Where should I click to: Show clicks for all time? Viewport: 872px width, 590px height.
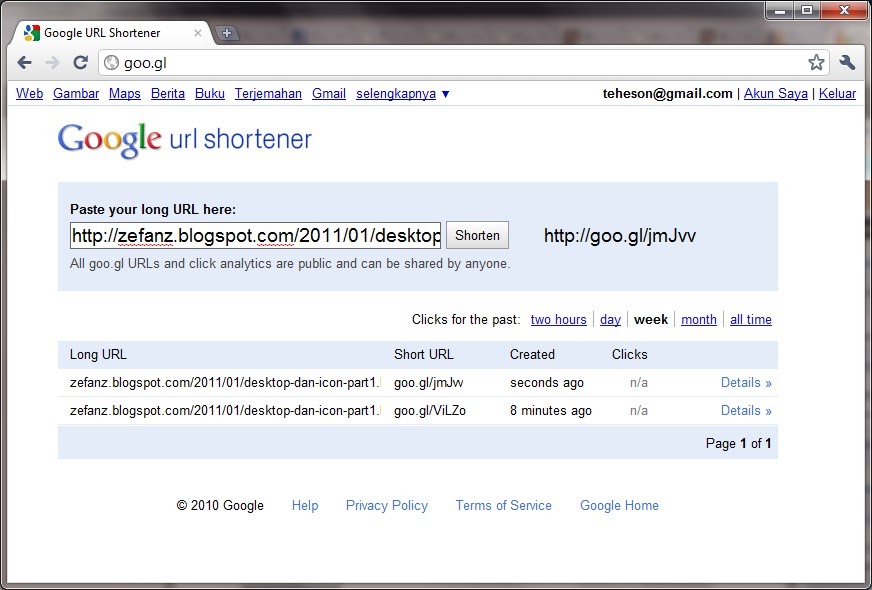(x=751, y=320)
